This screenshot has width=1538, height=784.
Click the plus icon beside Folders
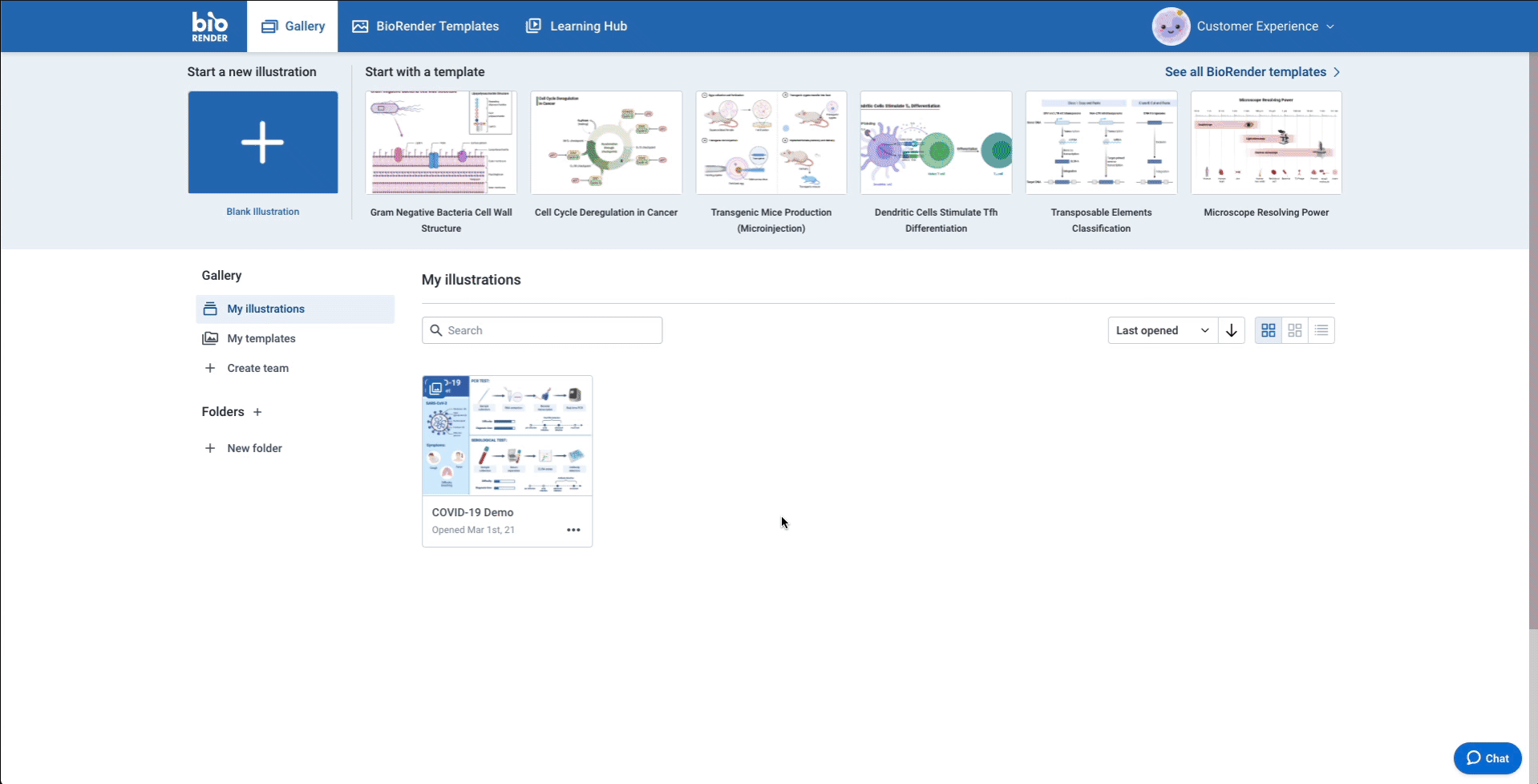(257, 412)
